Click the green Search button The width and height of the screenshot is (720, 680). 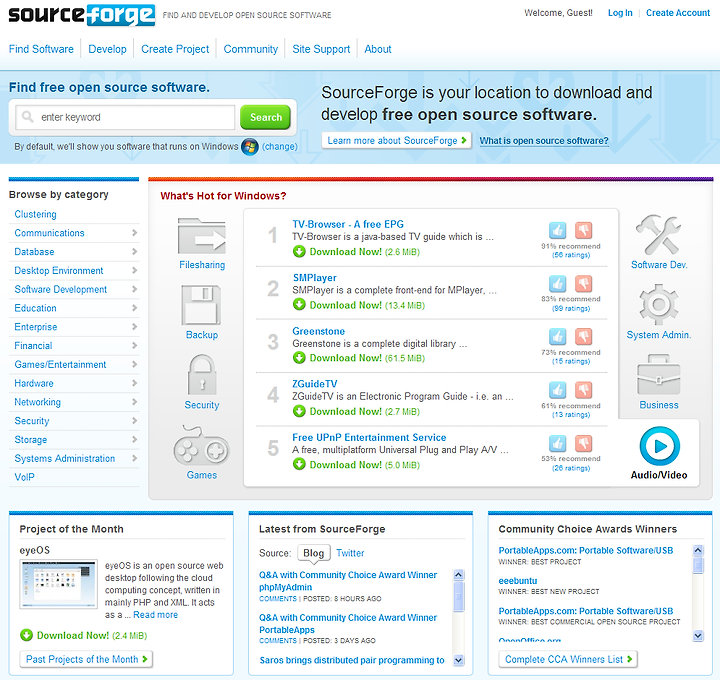(265, 117)
